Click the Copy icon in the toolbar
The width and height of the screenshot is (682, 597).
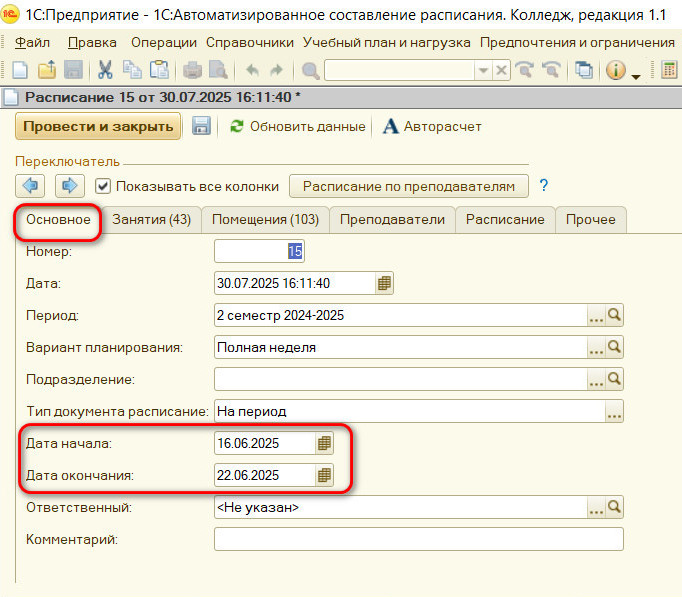(132, 70)
